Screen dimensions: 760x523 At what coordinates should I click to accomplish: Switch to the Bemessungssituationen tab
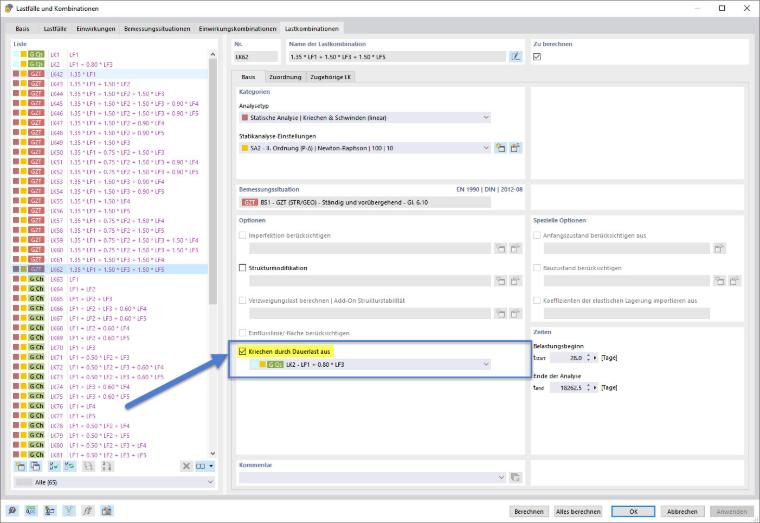pos(157,29)
